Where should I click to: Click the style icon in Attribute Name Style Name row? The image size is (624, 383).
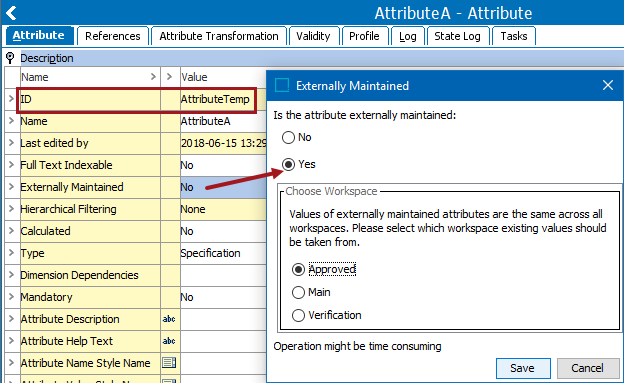[x=169, y=363]
